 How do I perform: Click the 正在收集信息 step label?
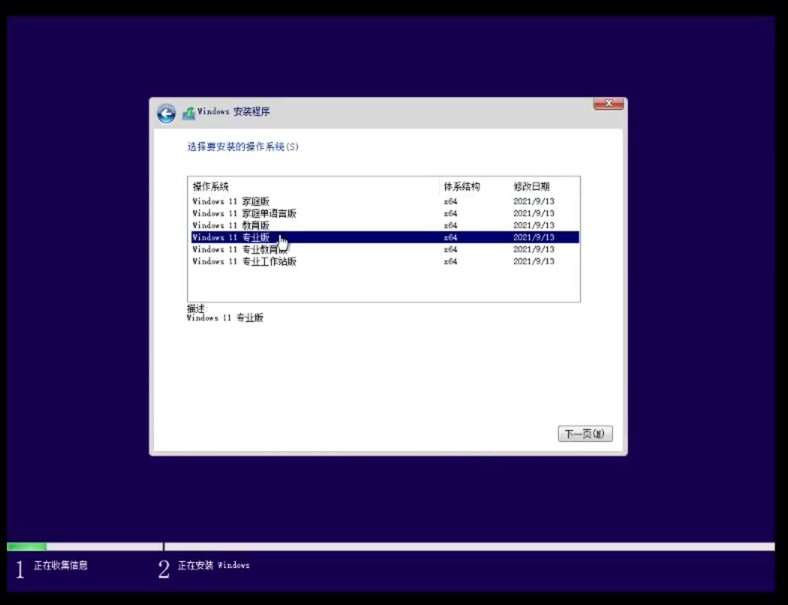coord(61,565)
